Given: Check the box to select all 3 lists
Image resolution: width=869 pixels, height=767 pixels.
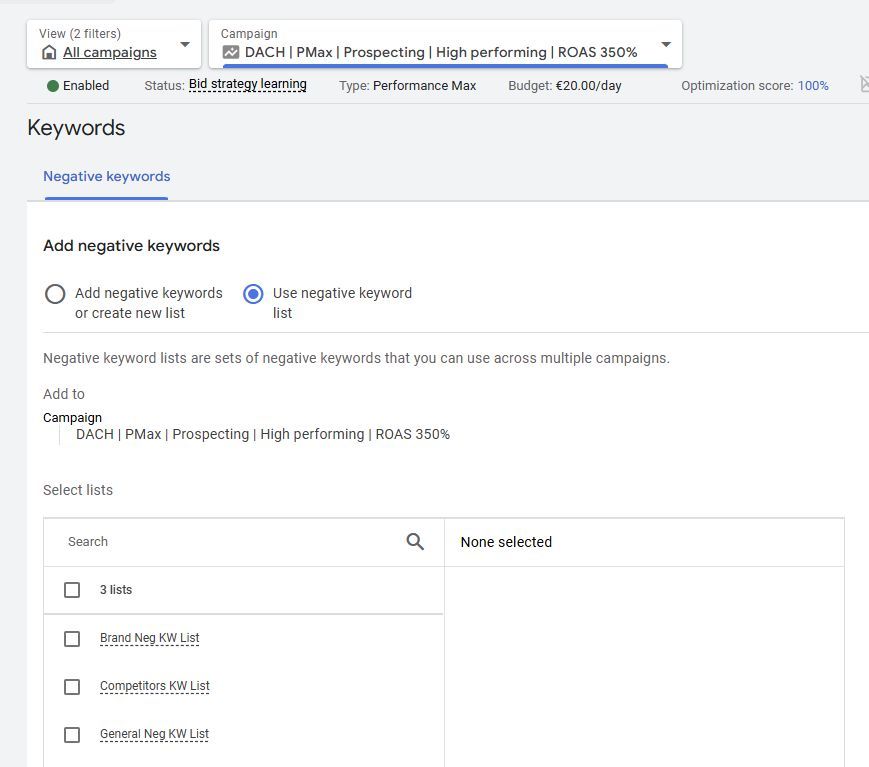Looking at the screenshot, I should (71, 589).
